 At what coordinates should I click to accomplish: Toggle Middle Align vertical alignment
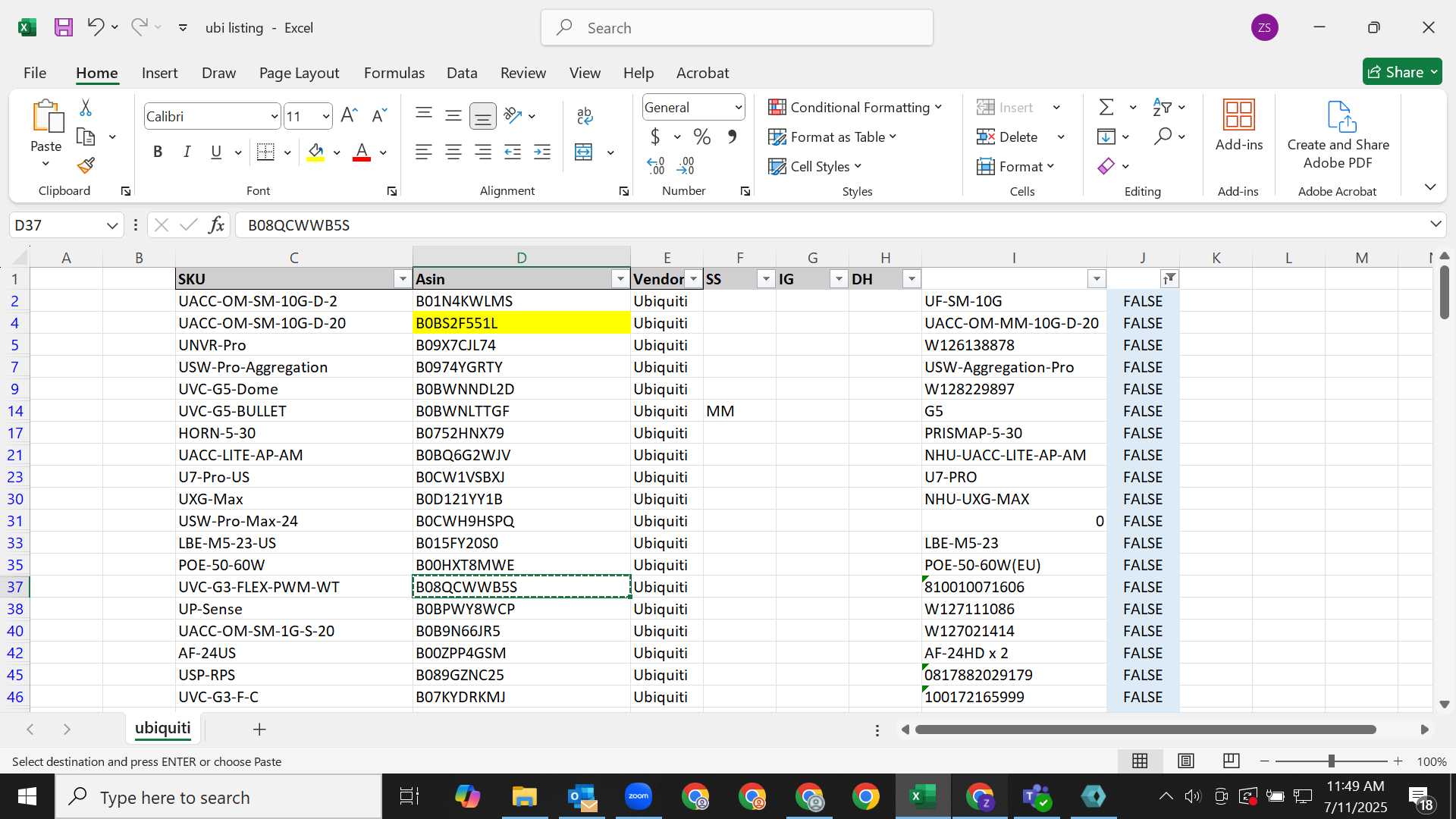point(453,115)
